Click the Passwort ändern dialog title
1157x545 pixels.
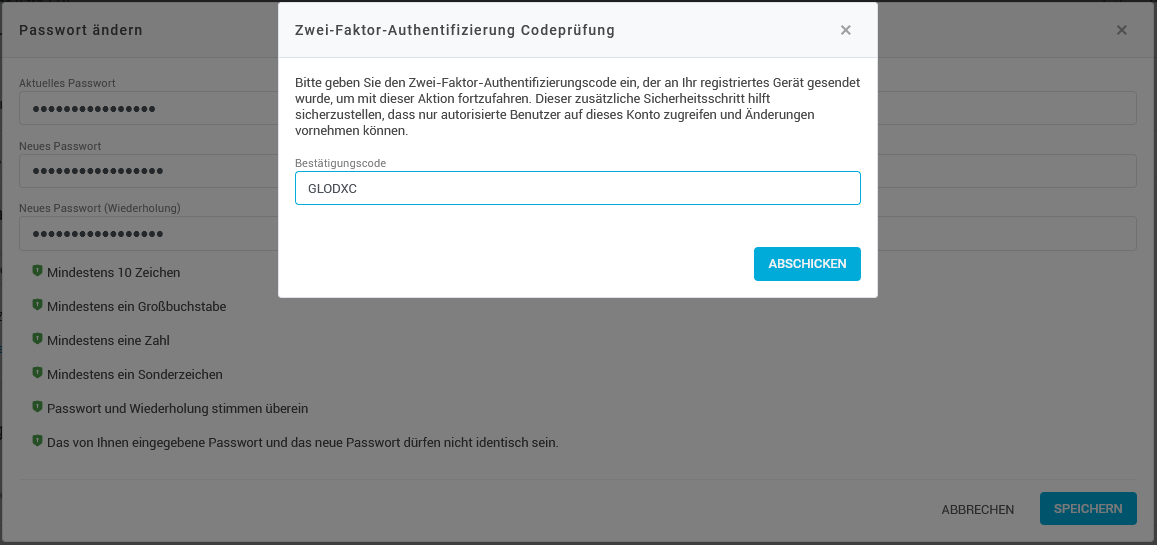click(x=81, y=30)
